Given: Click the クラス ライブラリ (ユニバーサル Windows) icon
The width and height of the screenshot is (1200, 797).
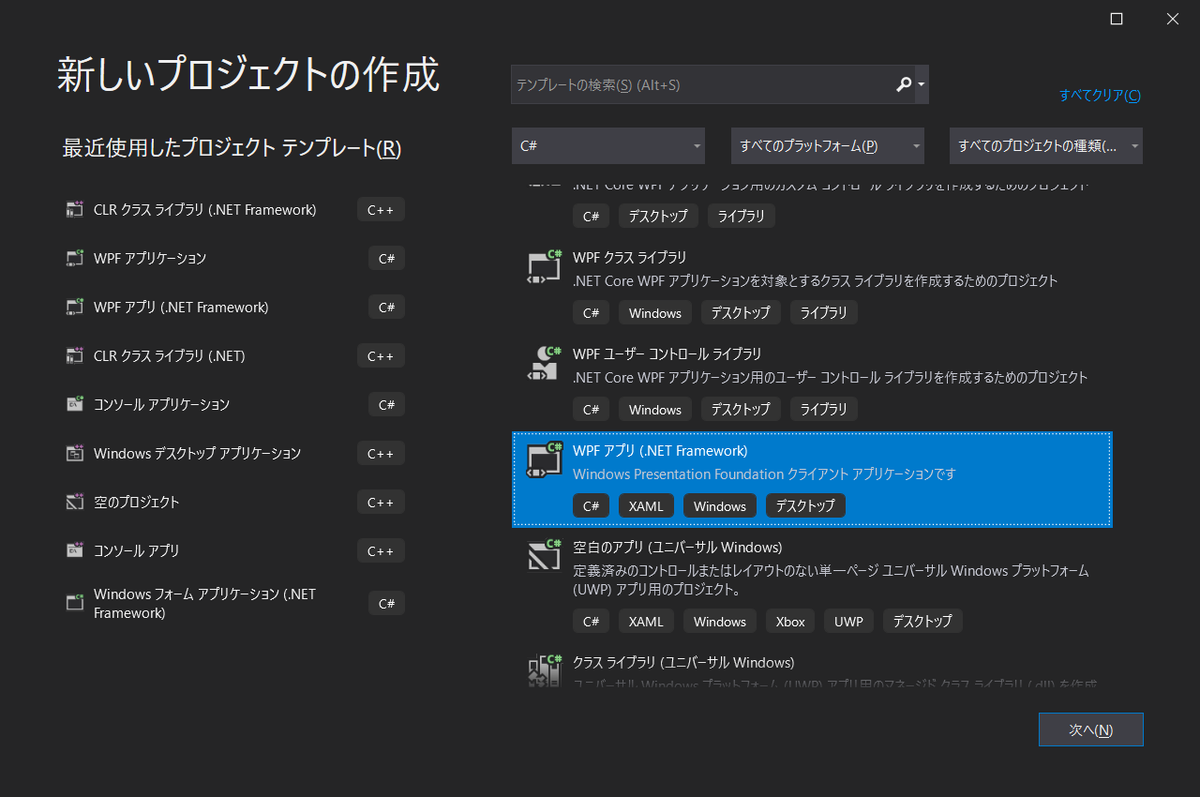Looking at the screenshot, I should coord(544,670).
